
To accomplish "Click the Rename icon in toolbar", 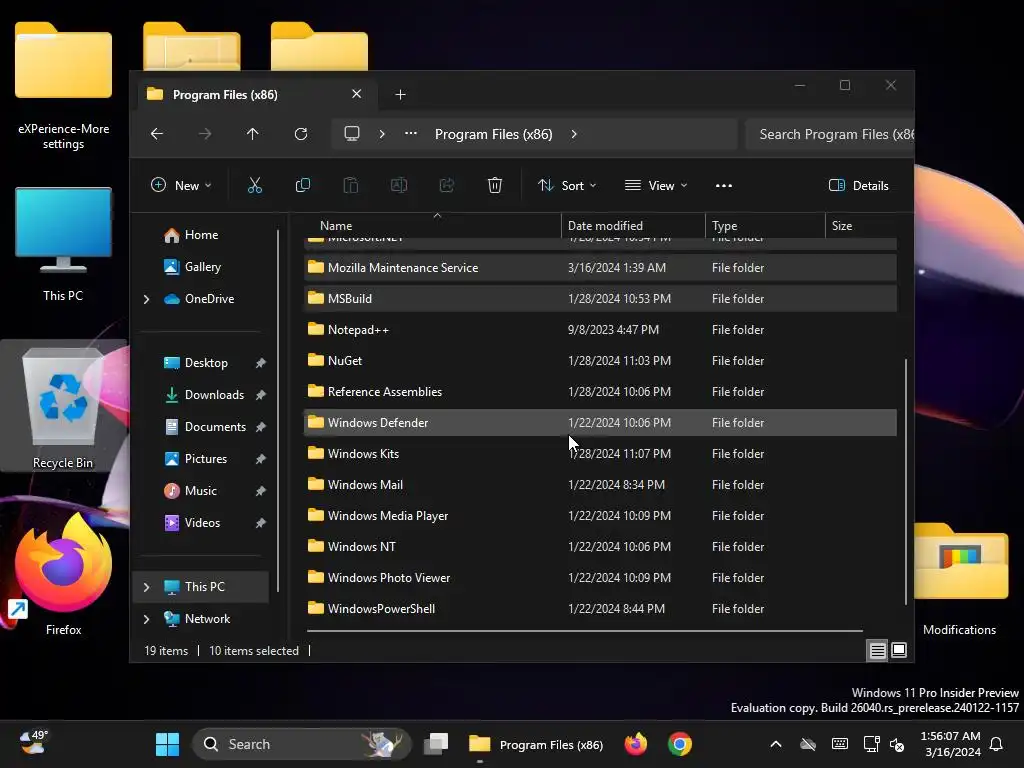I will (398, 185).
